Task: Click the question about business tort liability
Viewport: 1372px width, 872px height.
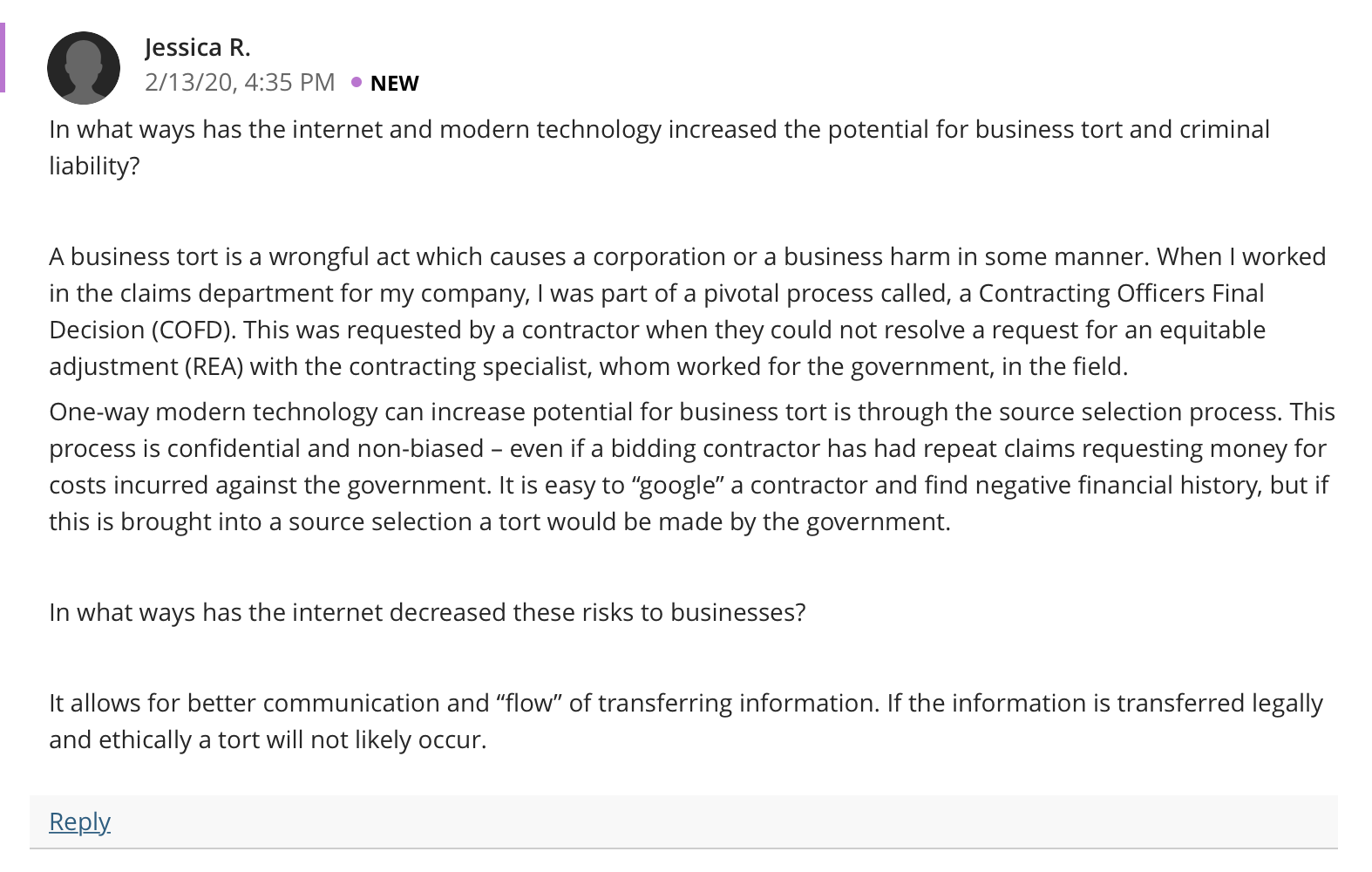Action: 659,147
